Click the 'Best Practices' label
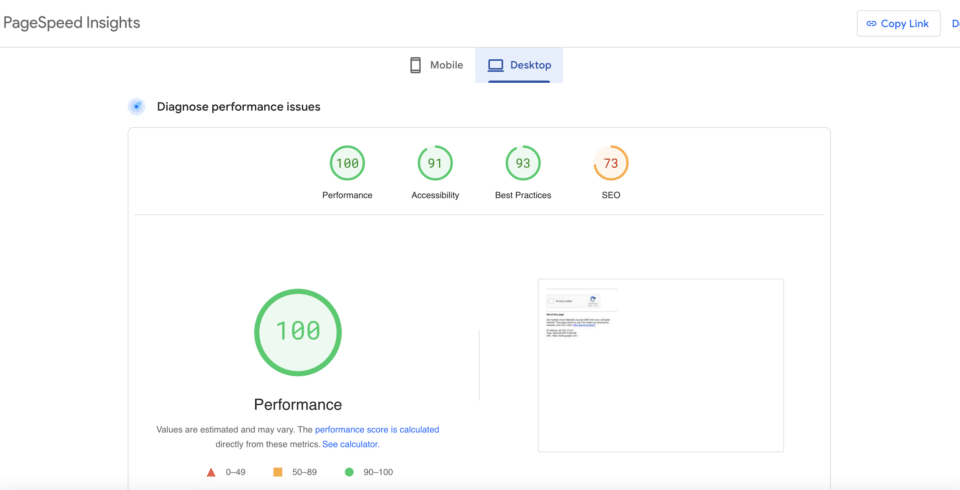This screenshot has width=960, height=490. pos(523,195)
